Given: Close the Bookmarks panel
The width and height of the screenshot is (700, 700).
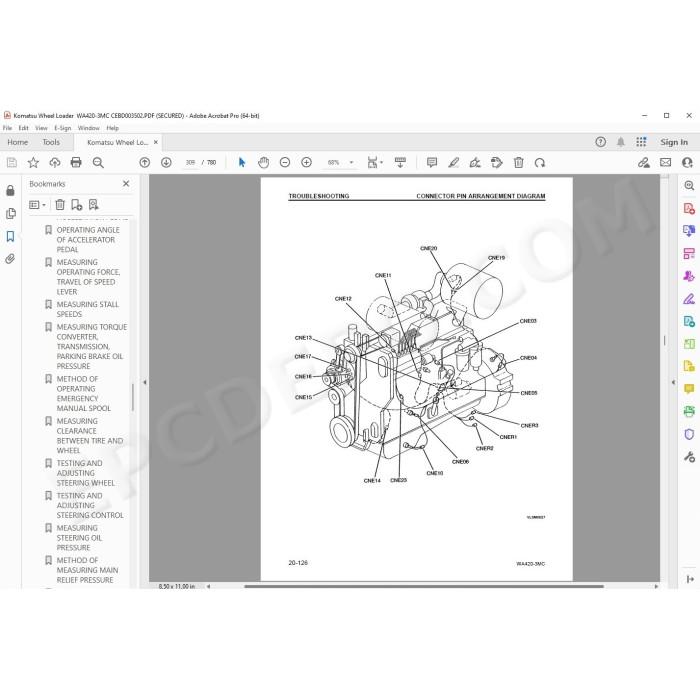Looking at the screenshot, I should (126, 183).
